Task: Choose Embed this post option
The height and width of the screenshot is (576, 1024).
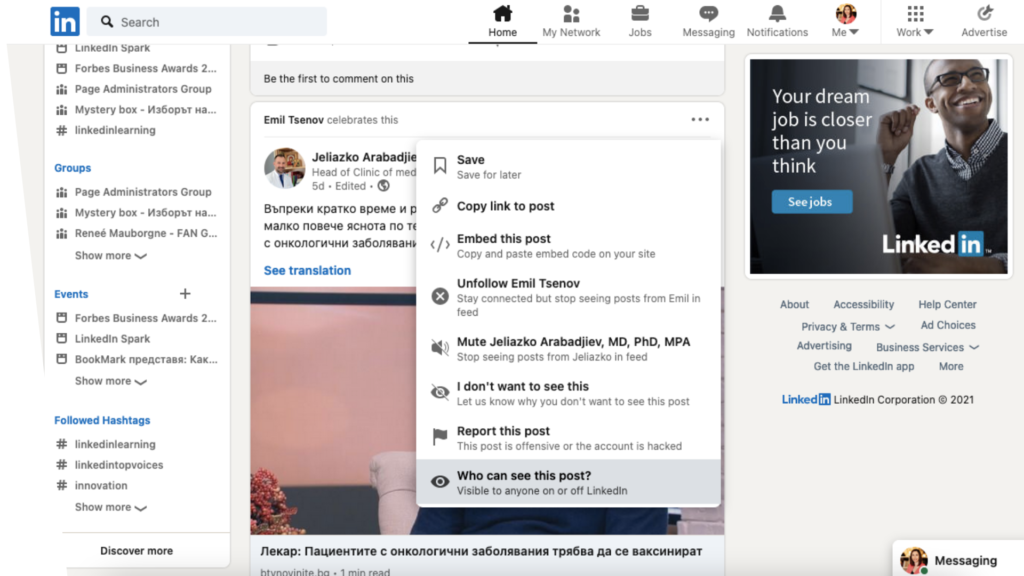Action: point(568,246)
